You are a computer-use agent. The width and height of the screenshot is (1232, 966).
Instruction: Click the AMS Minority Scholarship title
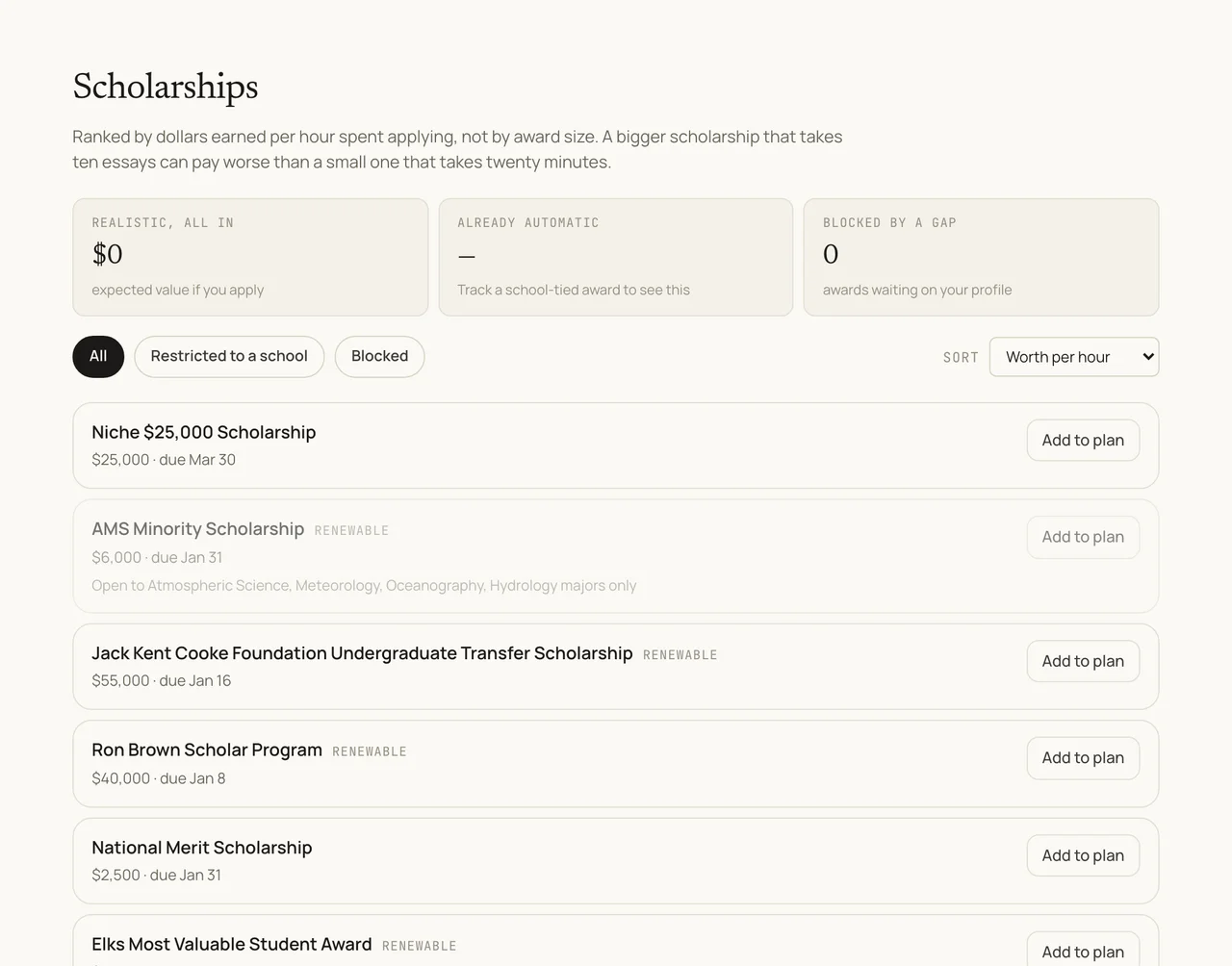click(198, 529)
